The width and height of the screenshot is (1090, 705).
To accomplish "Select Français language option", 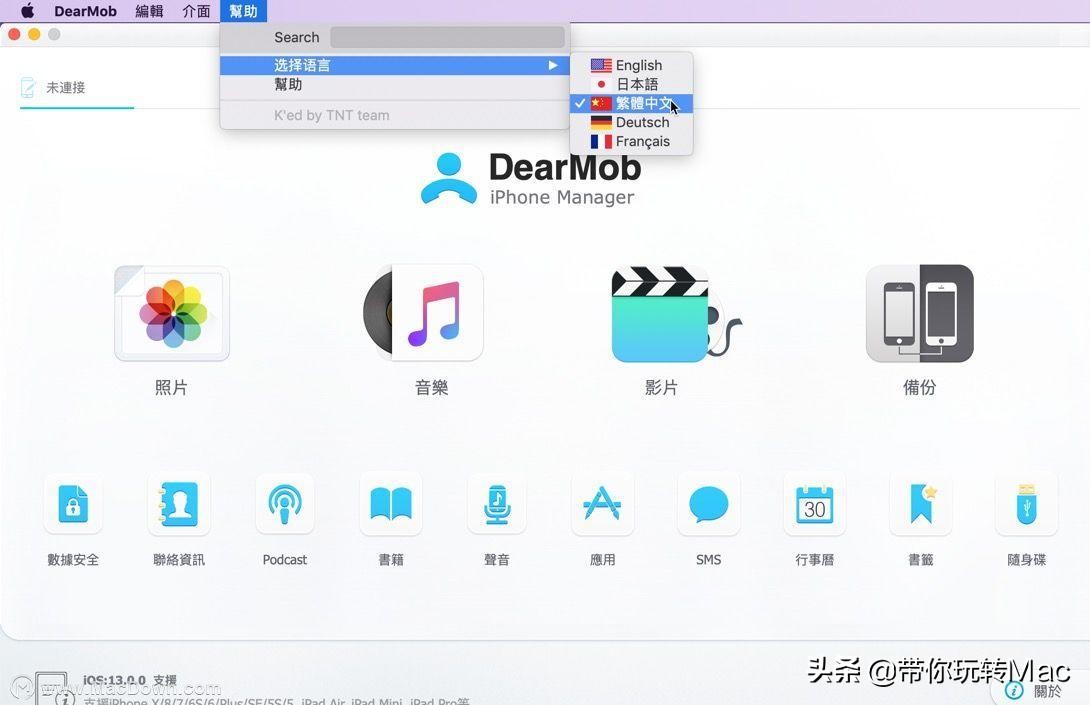I will 641,141.
